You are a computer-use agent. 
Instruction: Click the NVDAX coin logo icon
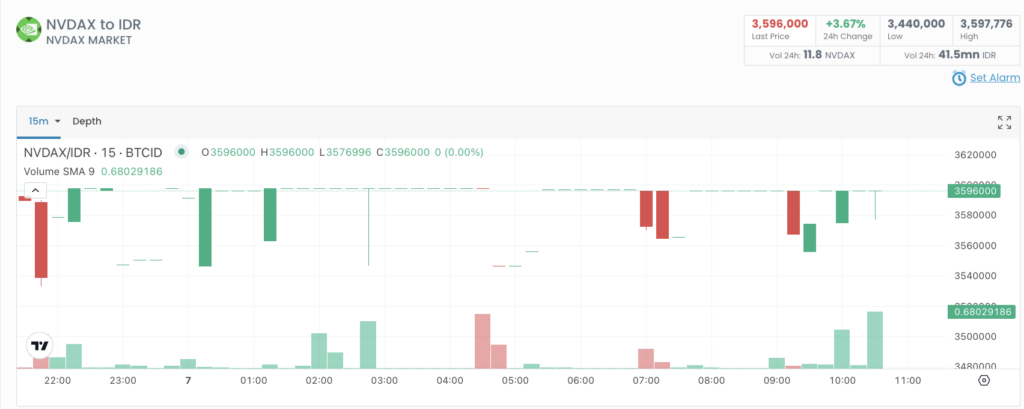(29, 30)
